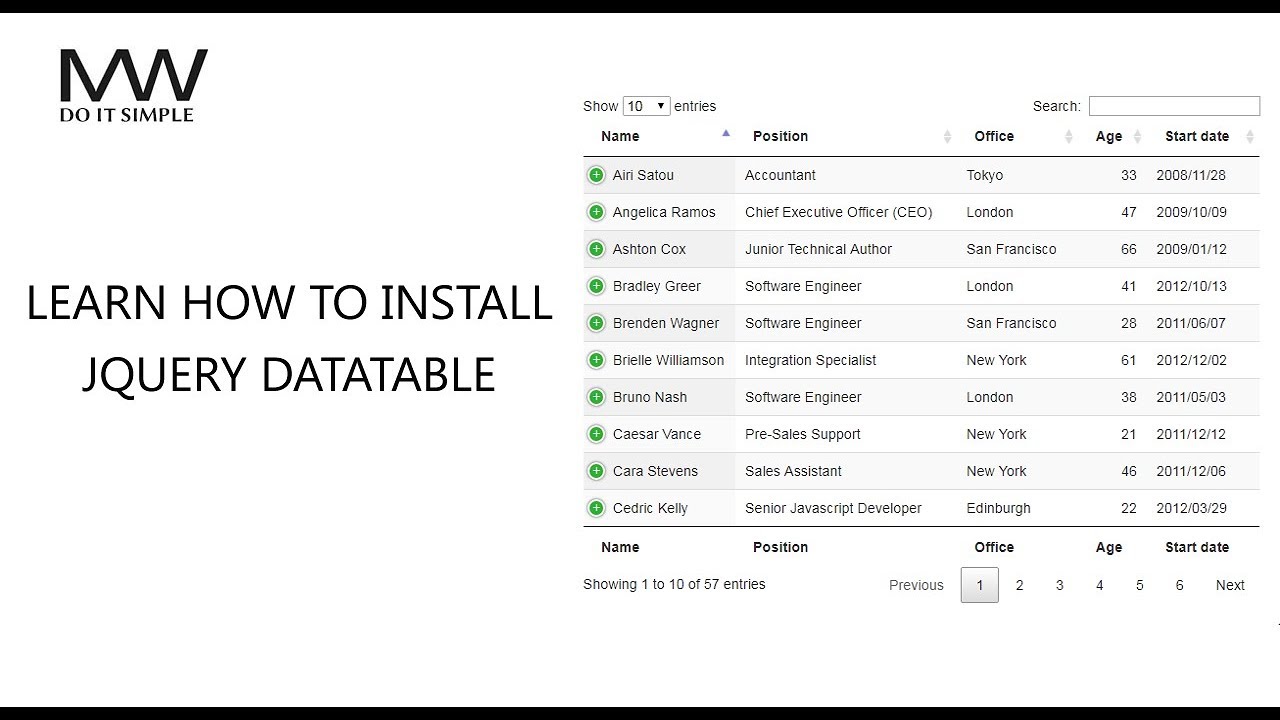Expand the Airi Satou row details

click(x=596, y=175)
